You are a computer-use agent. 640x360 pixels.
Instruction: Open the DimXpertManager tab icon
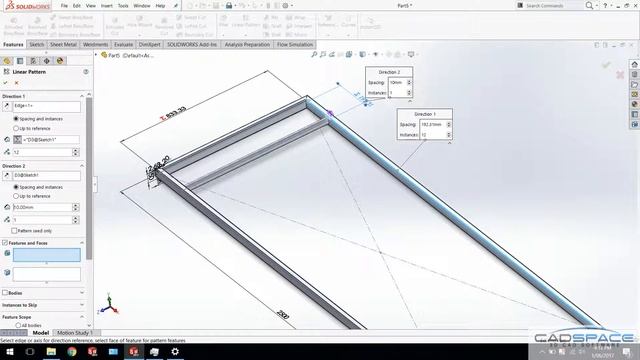(47, 61)
